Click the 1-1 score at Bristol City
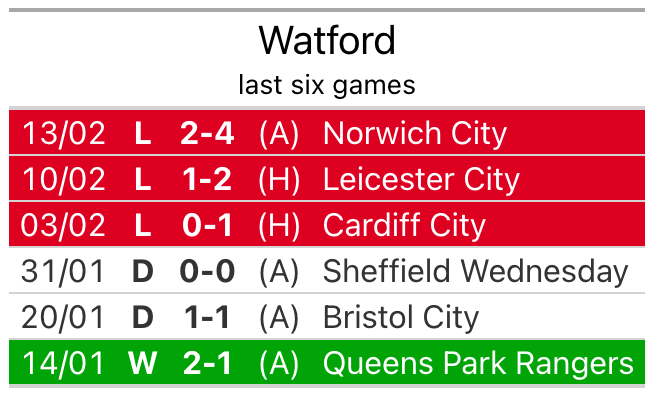 coord(207,317)
